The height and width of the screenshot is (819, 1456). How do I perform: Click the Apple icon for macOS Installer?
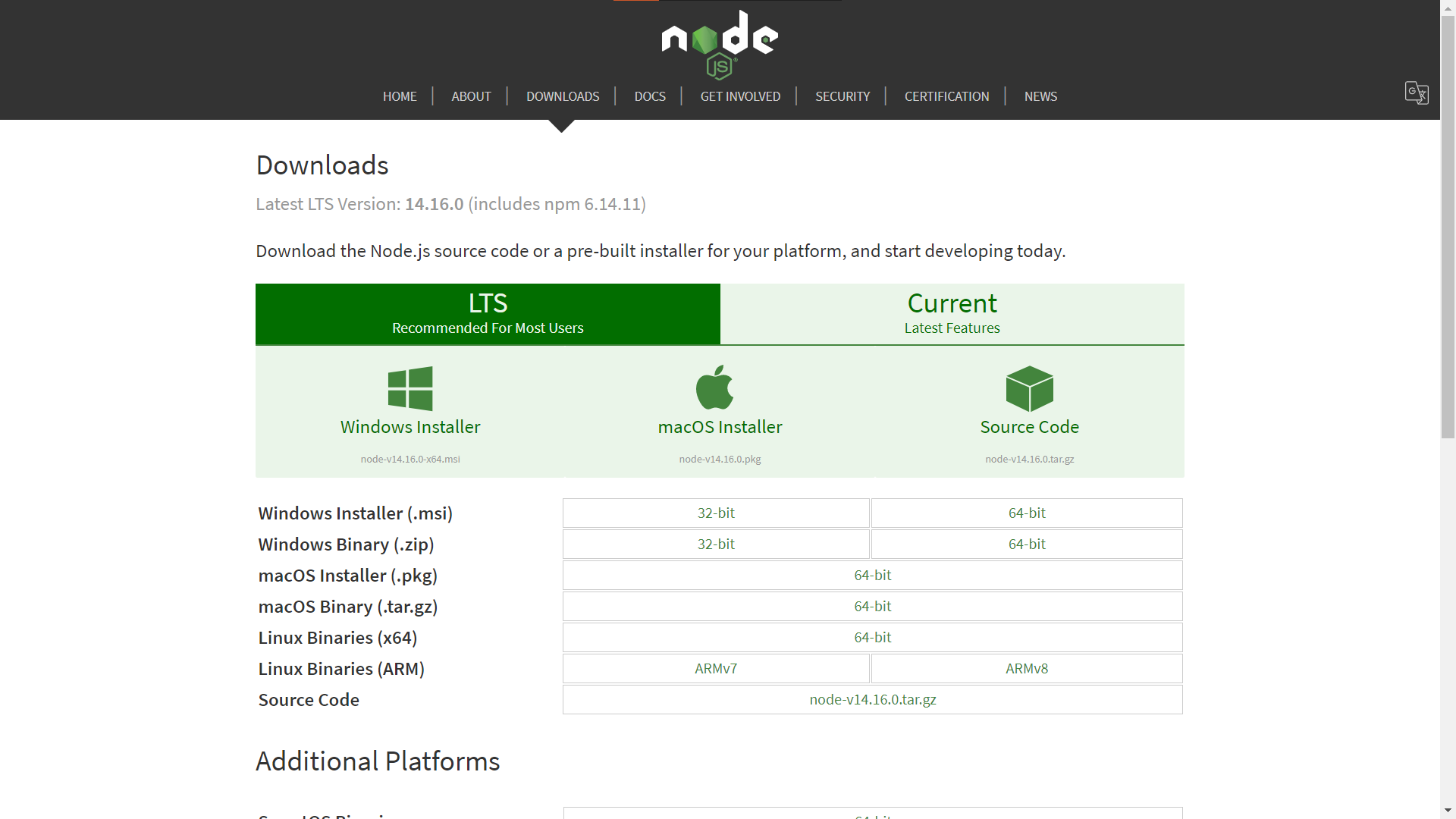[714, 388]
